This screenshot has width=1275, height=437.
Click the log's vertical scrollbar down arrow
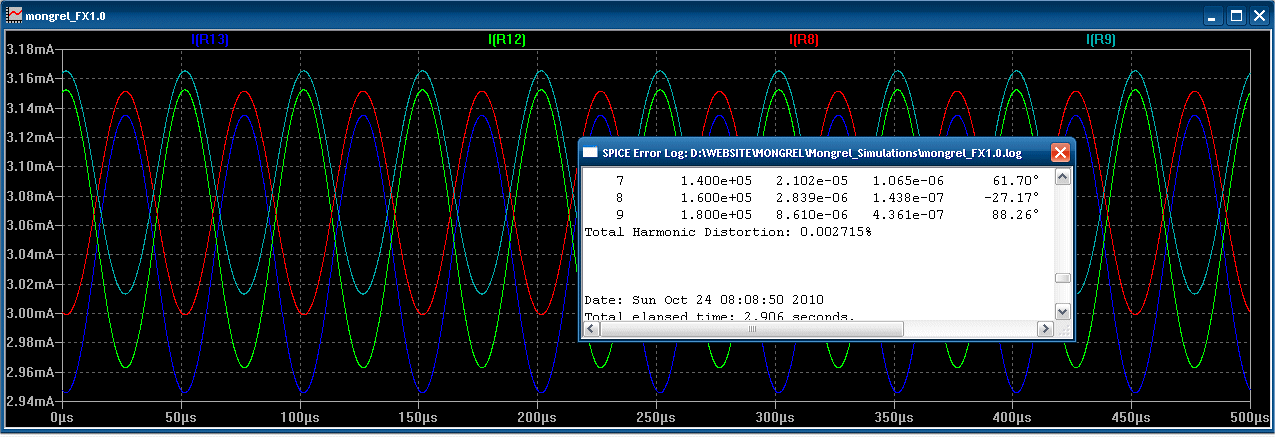pos(1063,311)
